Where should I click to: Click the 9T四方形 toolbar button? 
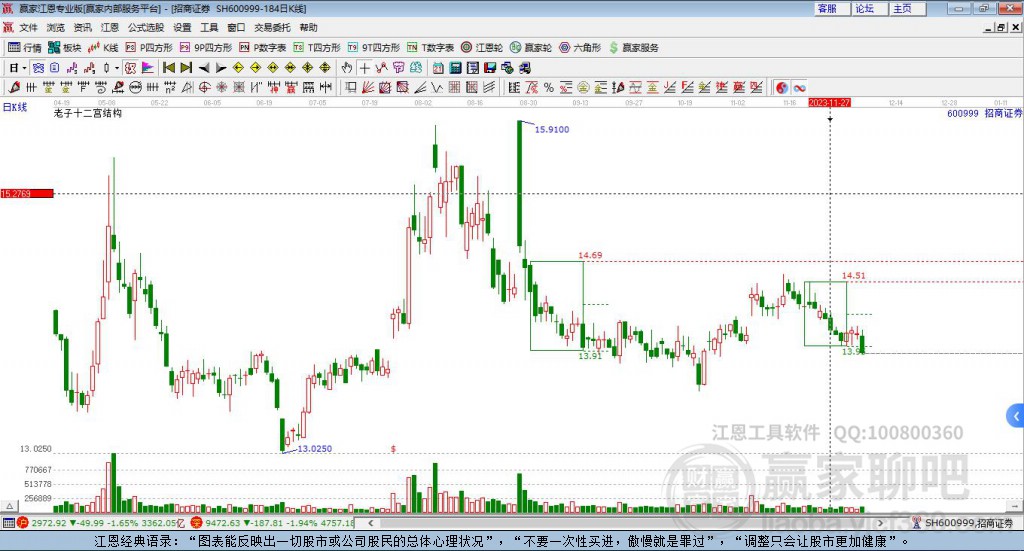[374, 48]
